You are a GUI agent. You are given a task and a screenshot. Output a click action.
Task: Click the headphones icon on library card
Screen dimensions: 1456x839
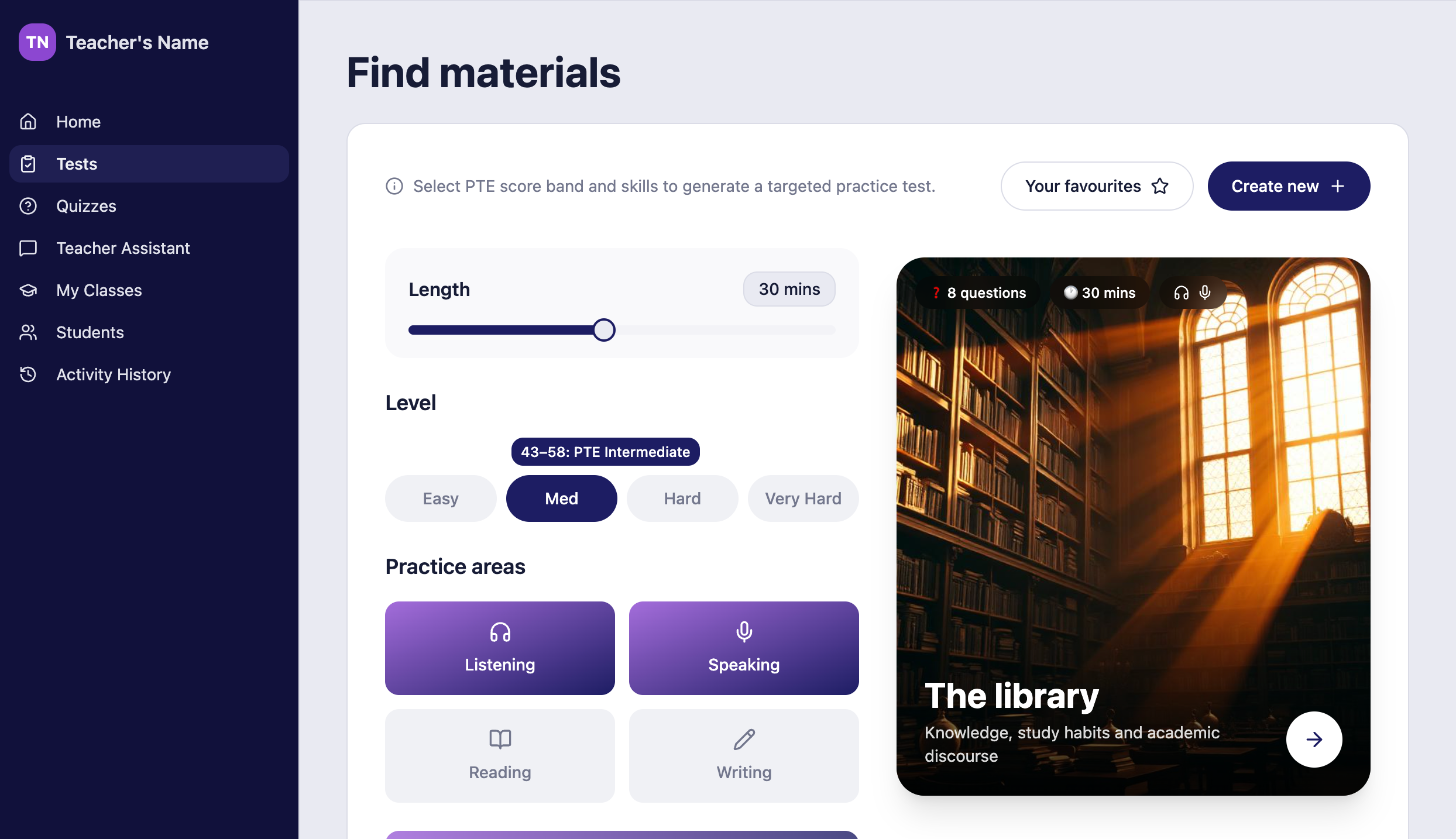click(1182, 293)
